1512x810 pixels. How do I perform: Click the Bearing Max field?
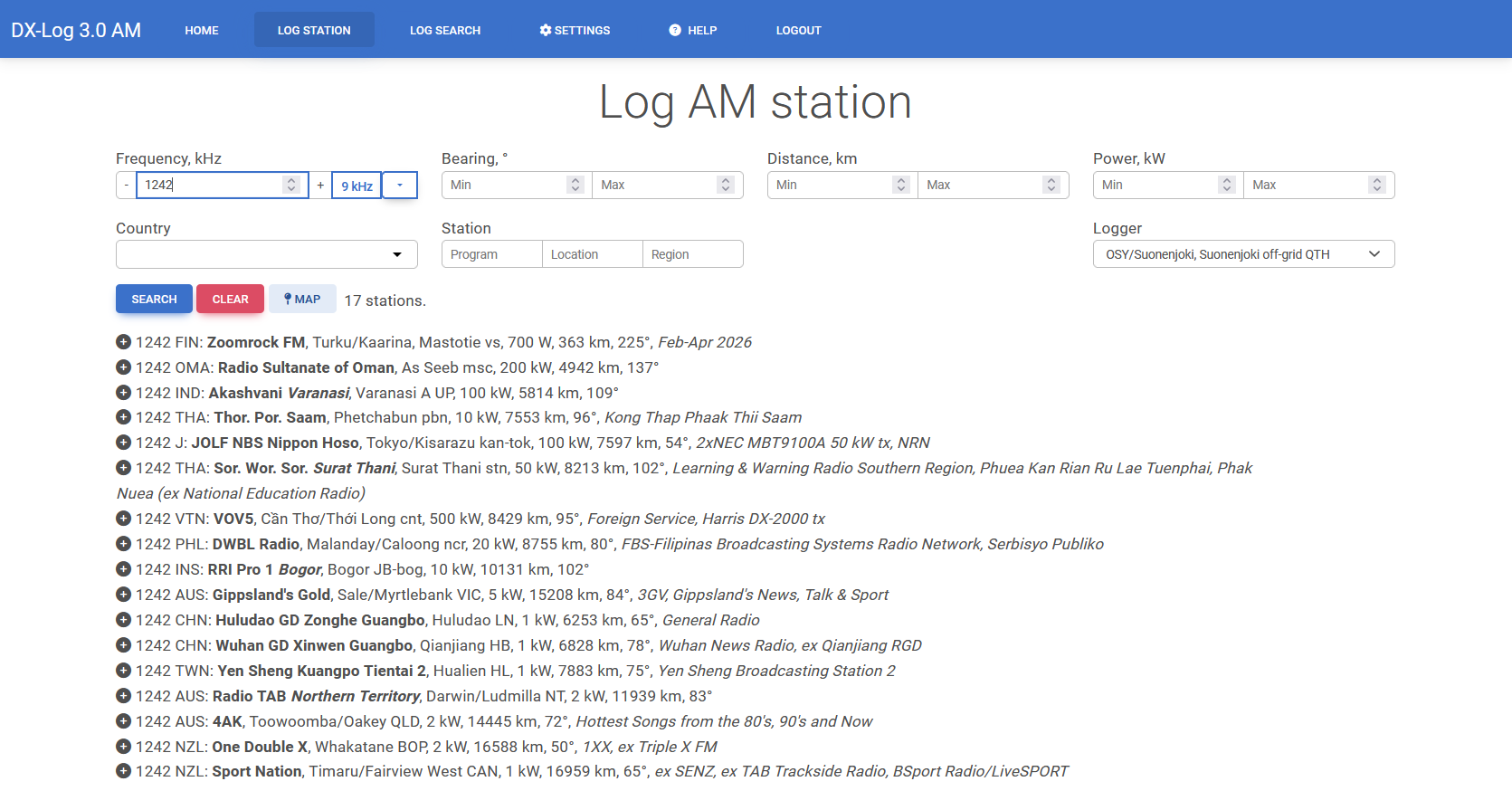tap(668, 185)
